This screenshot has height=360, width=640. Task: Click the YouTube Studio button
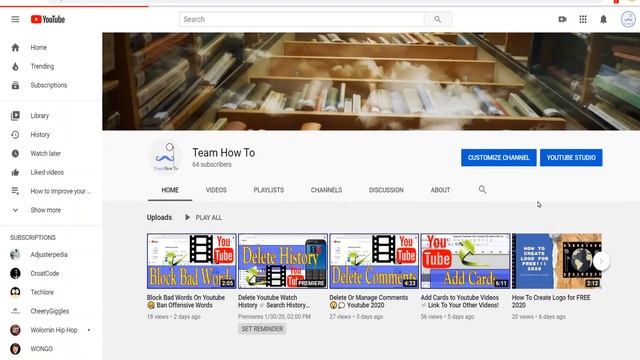tap(571, 158)
